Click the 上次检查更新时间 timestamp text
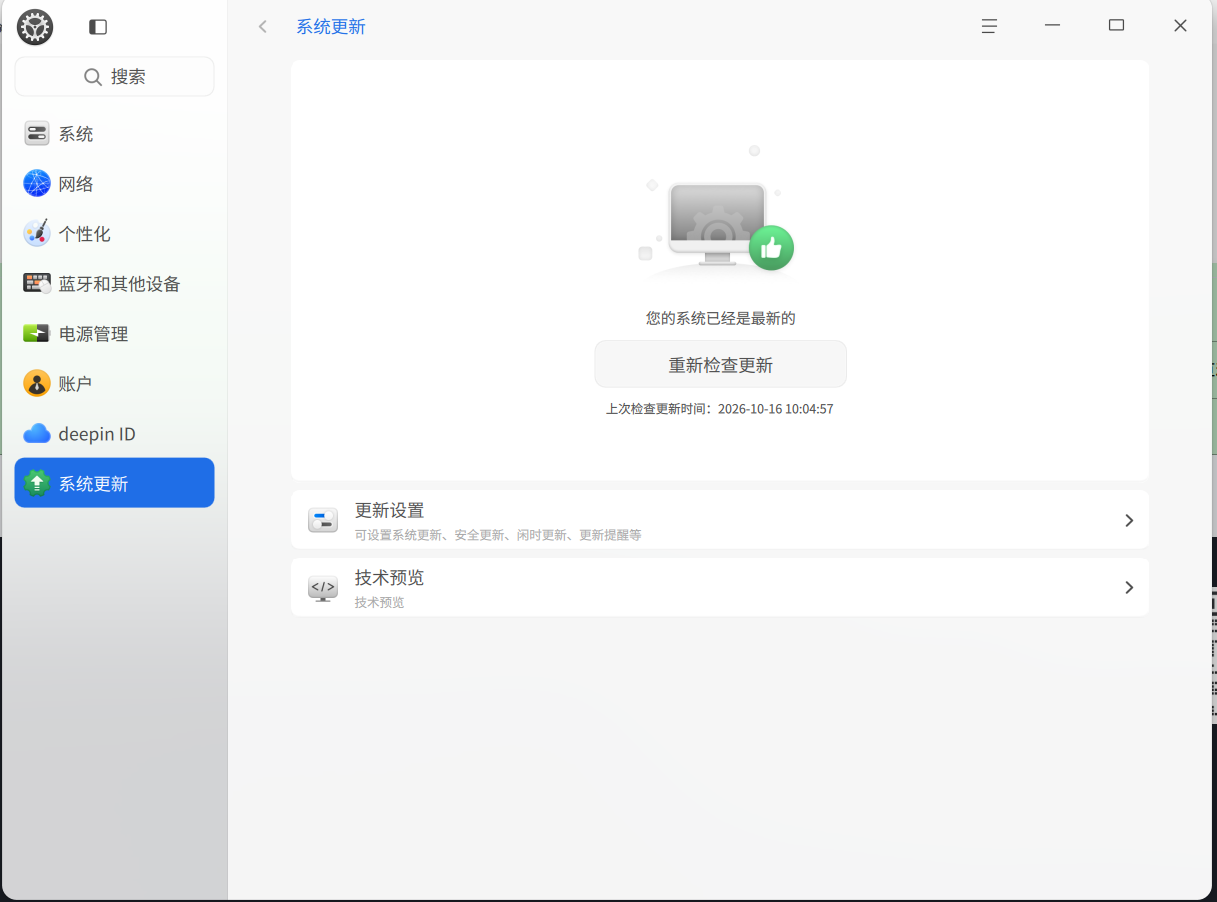The height and width of the screenshot is (902, 1217). (x=720, y=409)
